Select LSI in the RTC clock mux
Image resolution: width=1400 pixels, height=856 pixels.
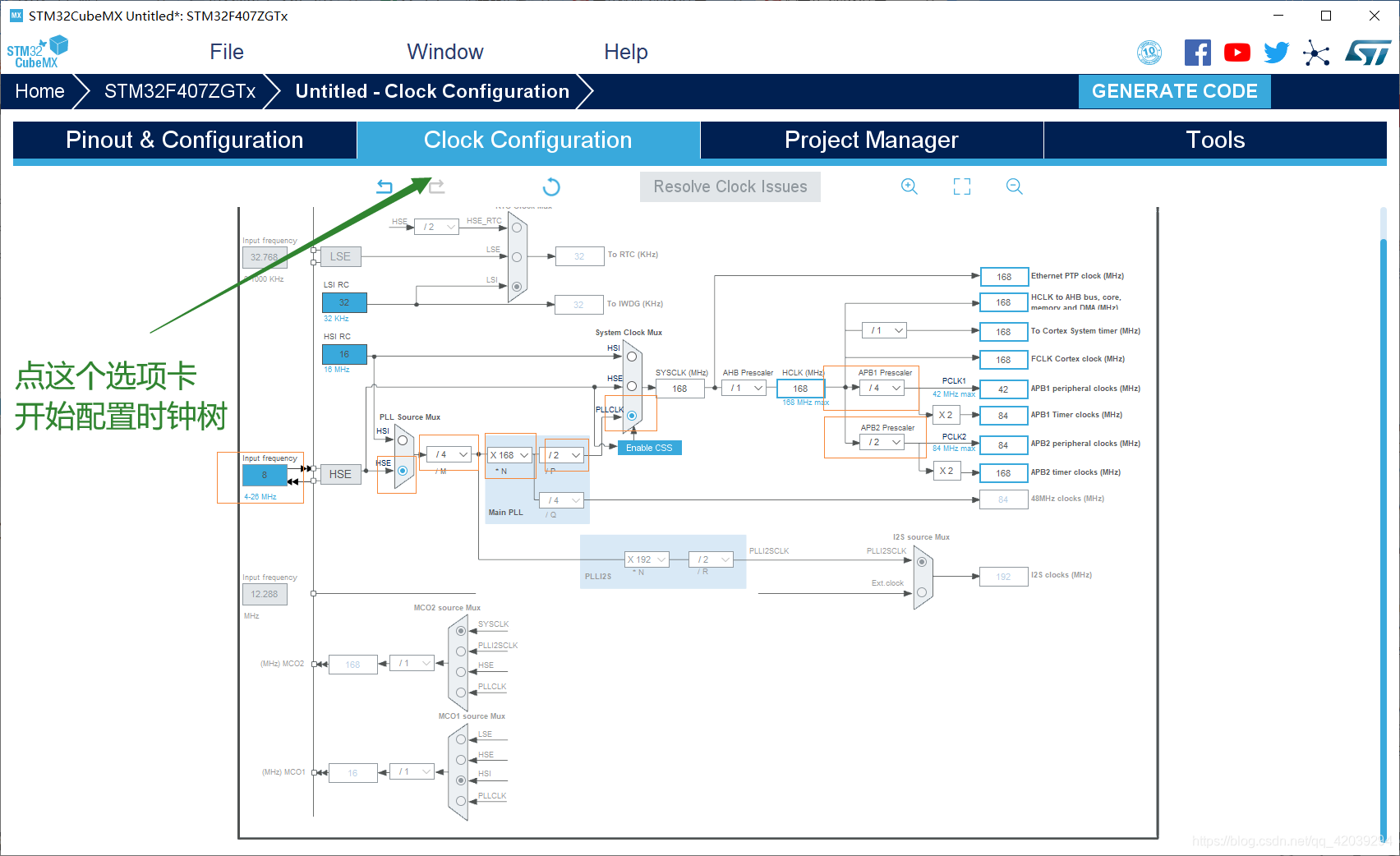tap(517, 287)
